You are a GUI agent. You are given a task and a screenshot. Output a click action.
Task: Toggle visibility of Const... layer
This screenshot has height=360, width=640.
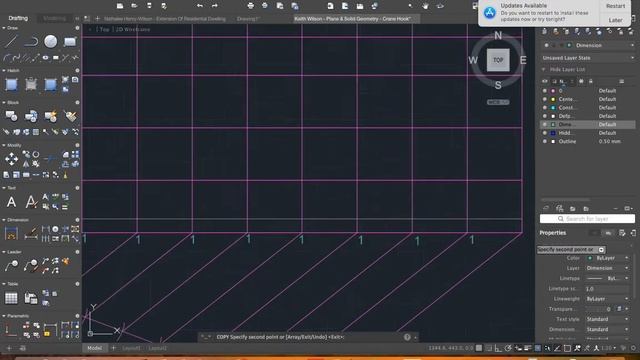[x=544, y=107]
